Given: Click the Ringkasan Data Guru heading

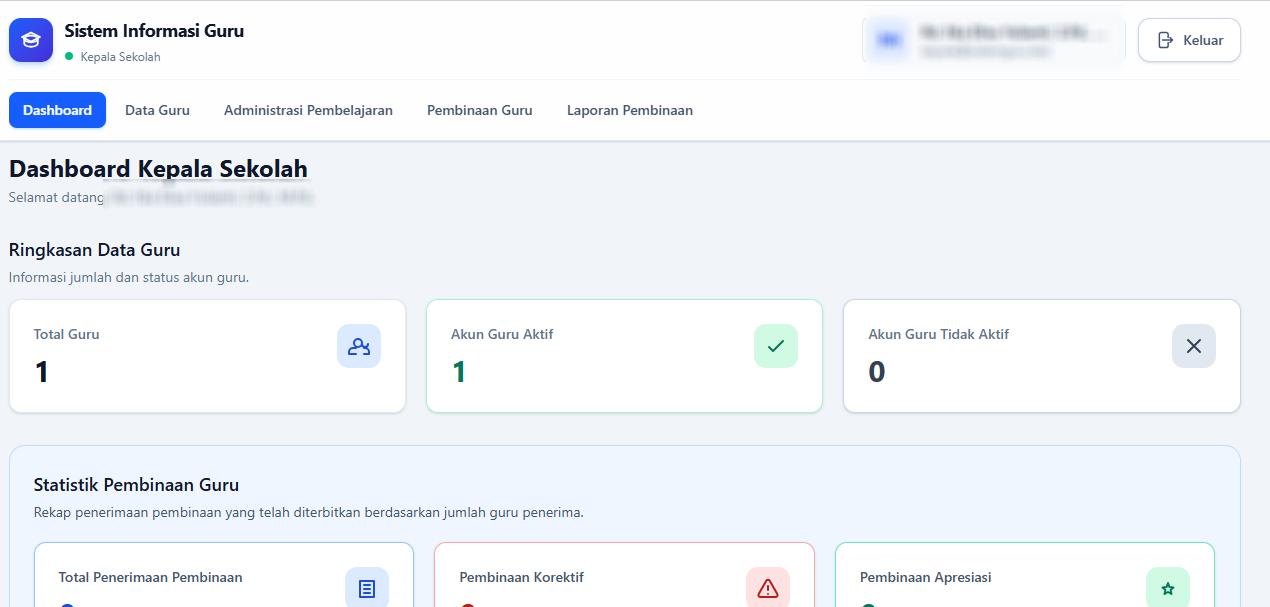Looking at the screenshot, I should (x=94, y=250).
